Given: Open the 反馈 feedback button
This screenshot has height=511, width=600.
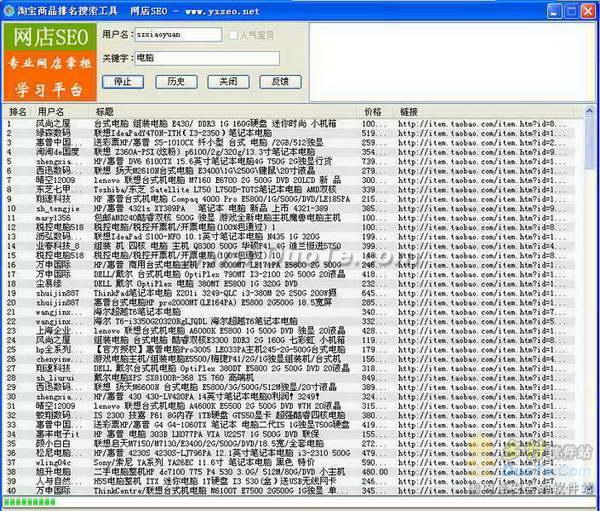Looking at the screenshot, I should pyautogui.click(x=280, y=82).
